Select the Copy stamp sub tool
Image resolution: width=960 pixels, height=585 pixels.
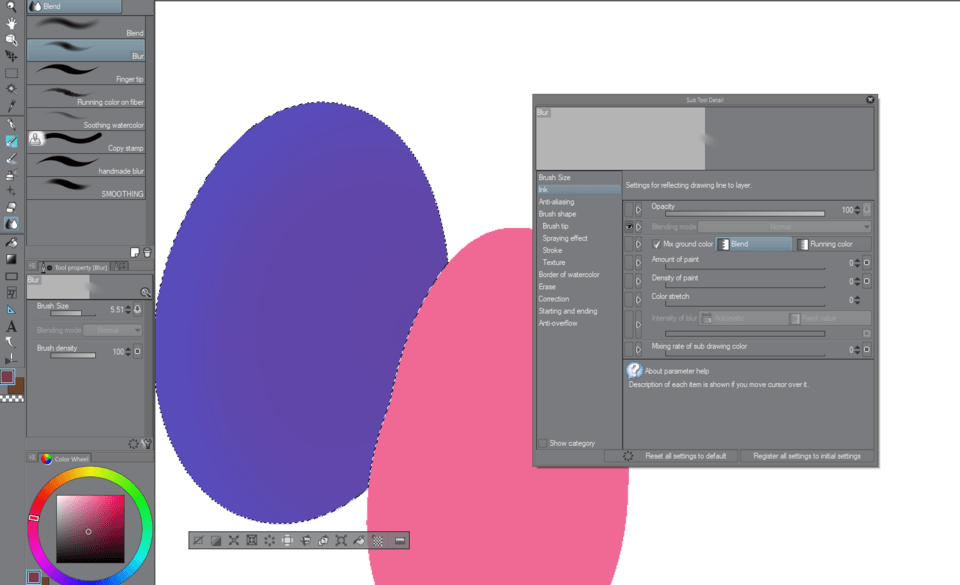click(x=86, y=142)
